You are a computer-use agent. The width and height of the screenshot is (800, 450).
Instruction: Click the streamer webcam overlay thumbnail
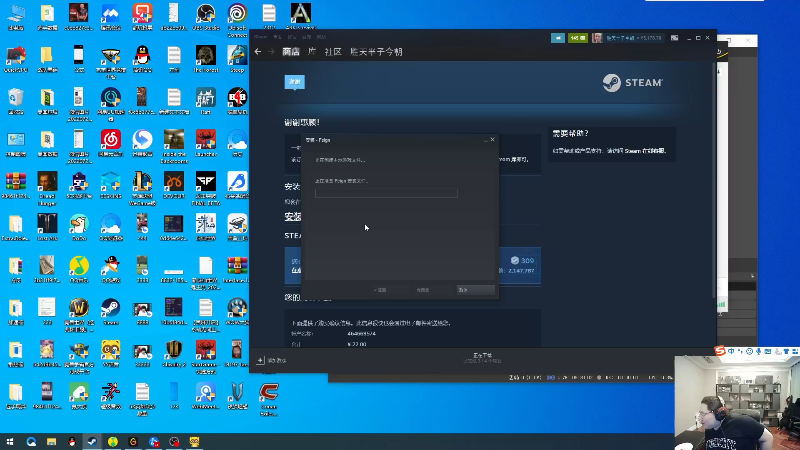[x=737, y=403]
